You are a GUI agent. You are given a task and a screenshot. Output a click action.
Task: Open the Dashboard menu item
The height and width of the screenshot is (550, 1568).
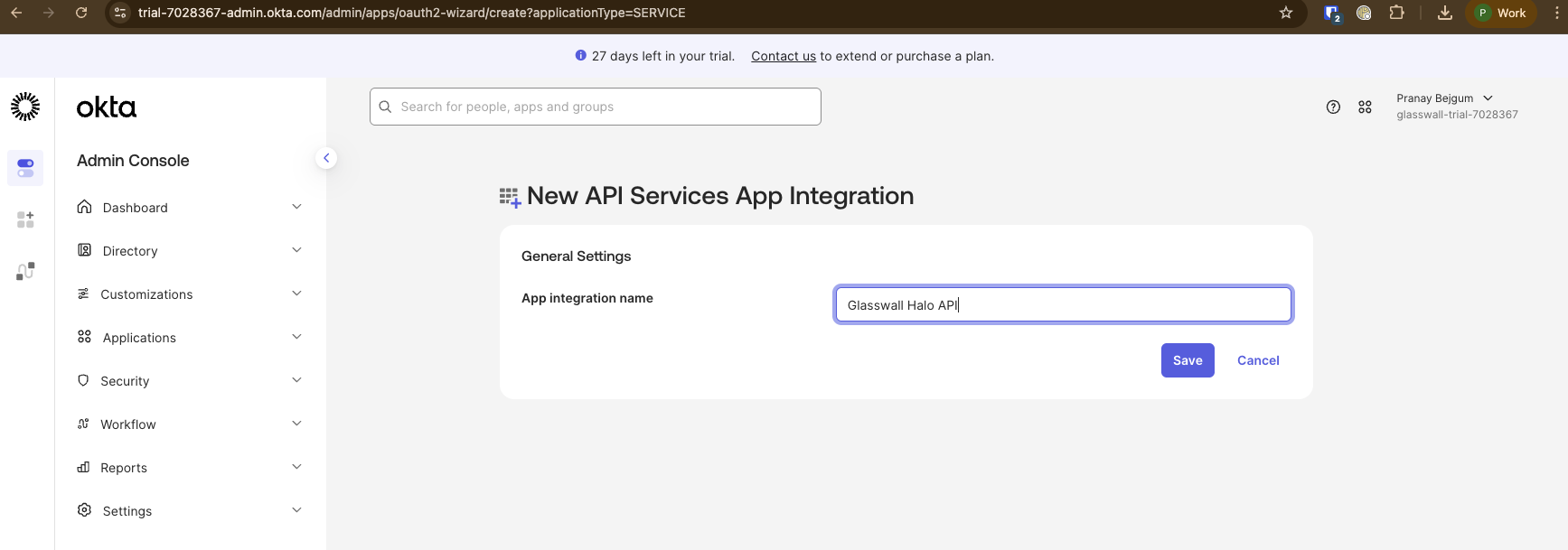pos(190,207)
